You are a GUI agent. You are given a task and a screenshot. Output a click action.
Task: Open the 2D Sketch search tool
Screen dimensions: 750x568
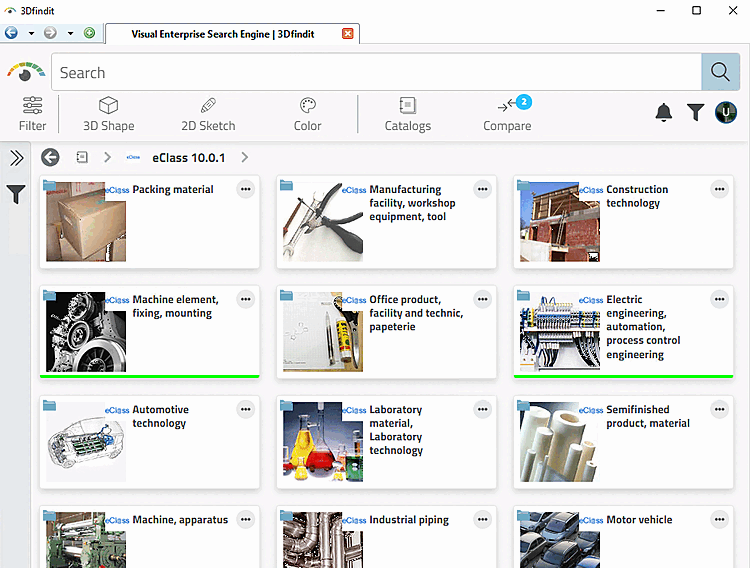pyautogui.click(x=208, y=114)
